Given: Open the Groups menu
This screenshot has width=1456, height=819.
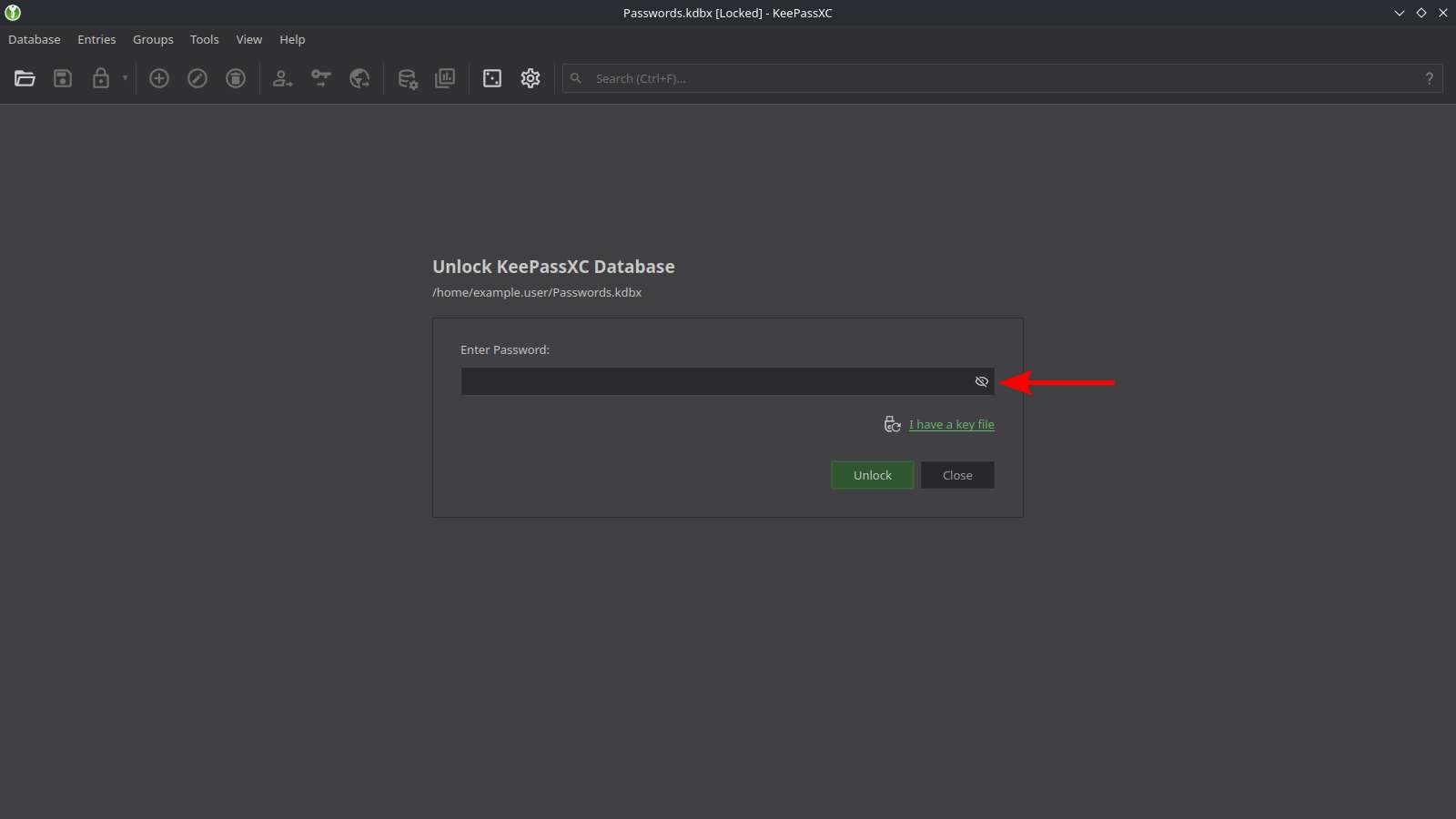Looking at the screenshot, I should click(x=153, y=39).
